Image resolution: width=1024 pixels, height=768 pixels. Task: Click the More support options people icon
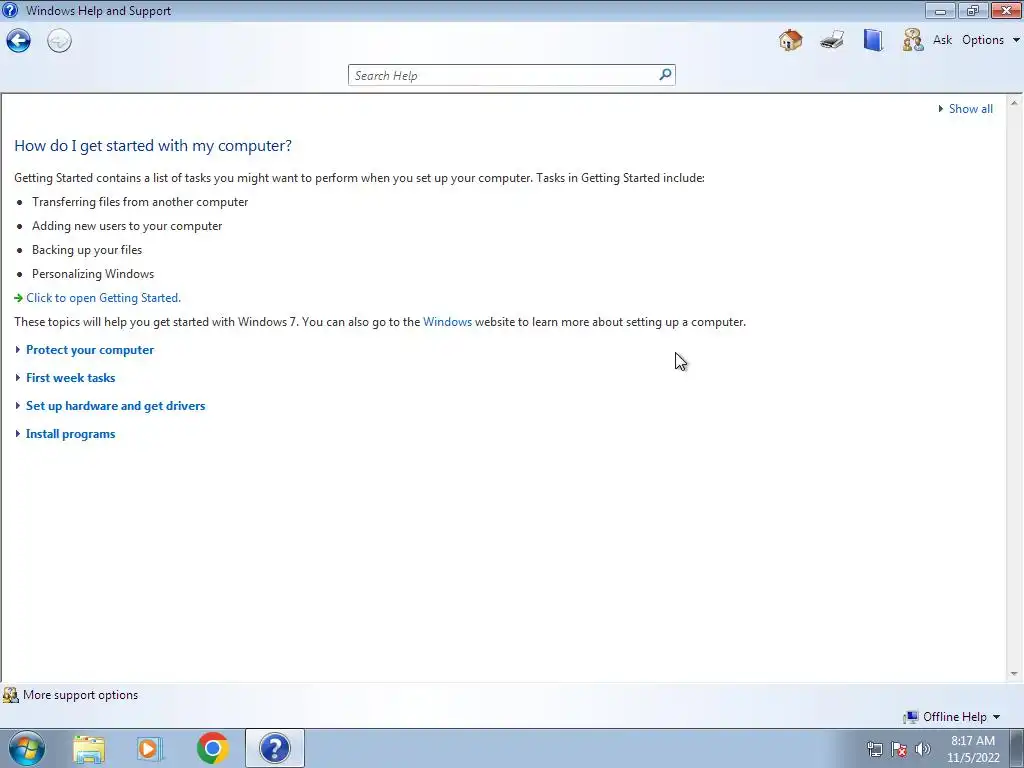(x=10, y=695)
